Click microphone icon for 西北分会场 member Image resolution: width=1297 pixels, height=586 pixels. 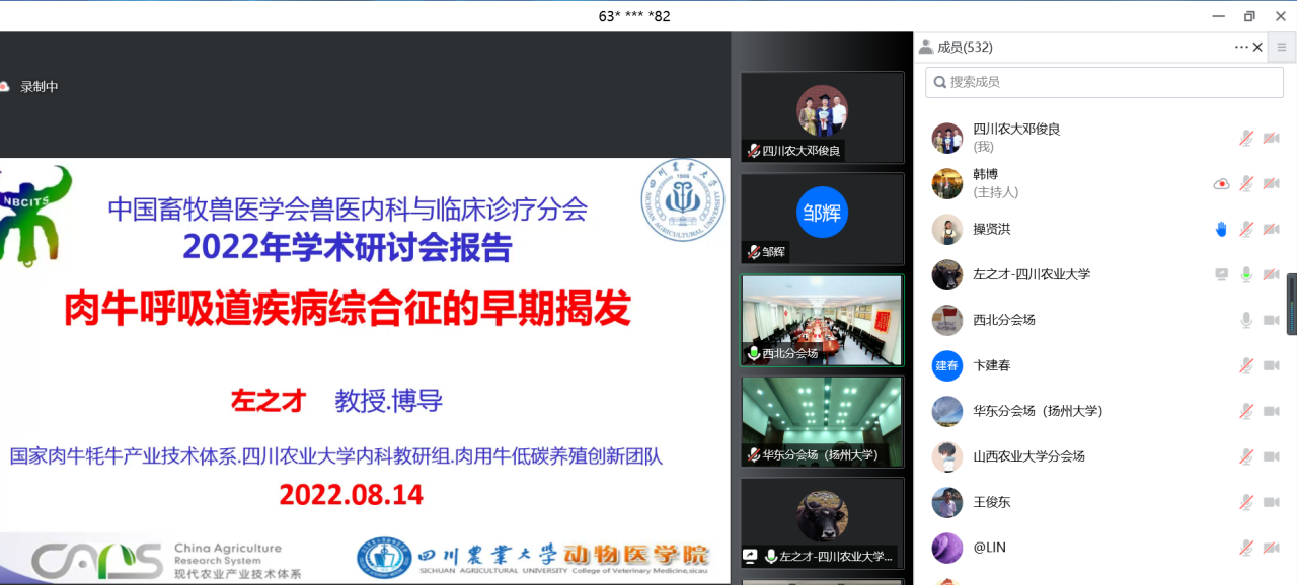coord(1246,320)
